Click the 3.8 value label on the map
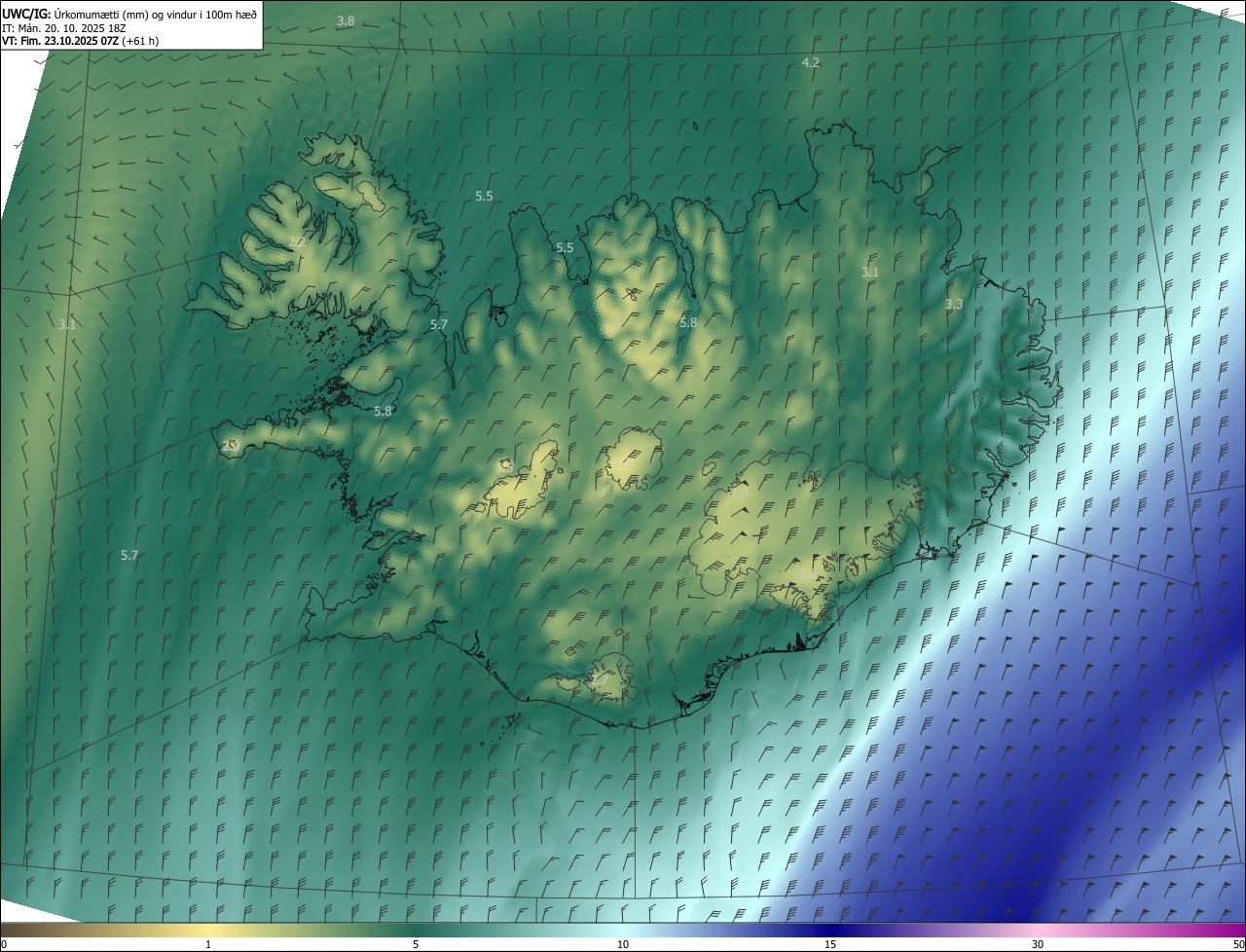This screenshot has width=1246, height=952. pyautogui.click(x=346, y=21)
